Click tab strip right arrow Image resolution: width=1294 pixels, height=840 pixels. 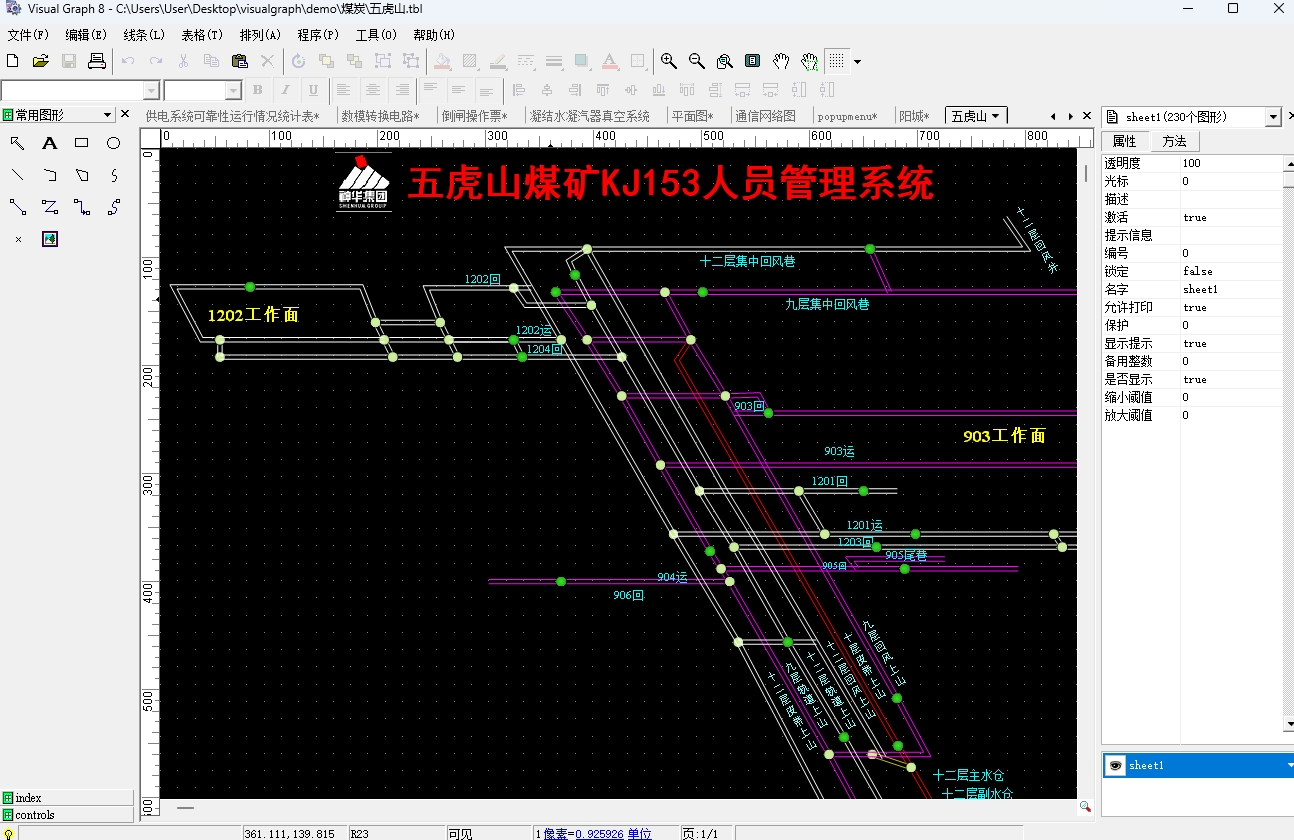point(1071,116)
